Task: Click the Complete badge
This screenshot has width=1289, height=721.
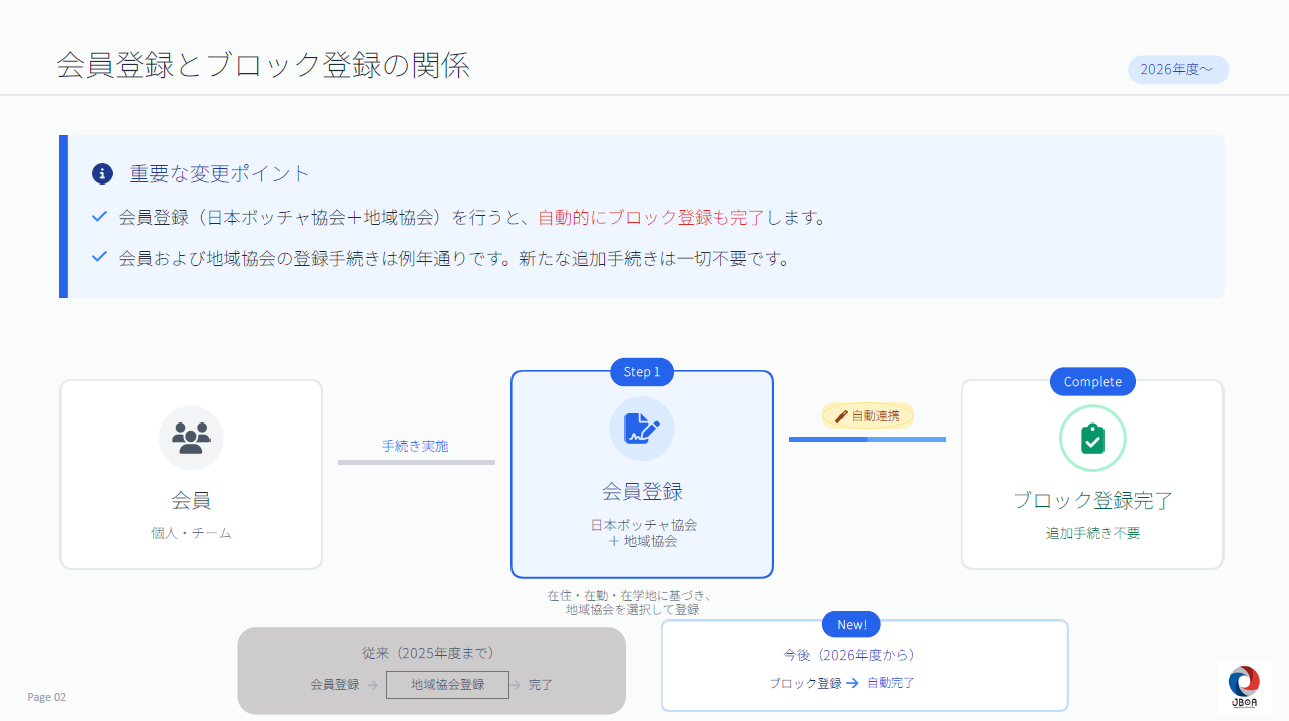Action: 1093,382
